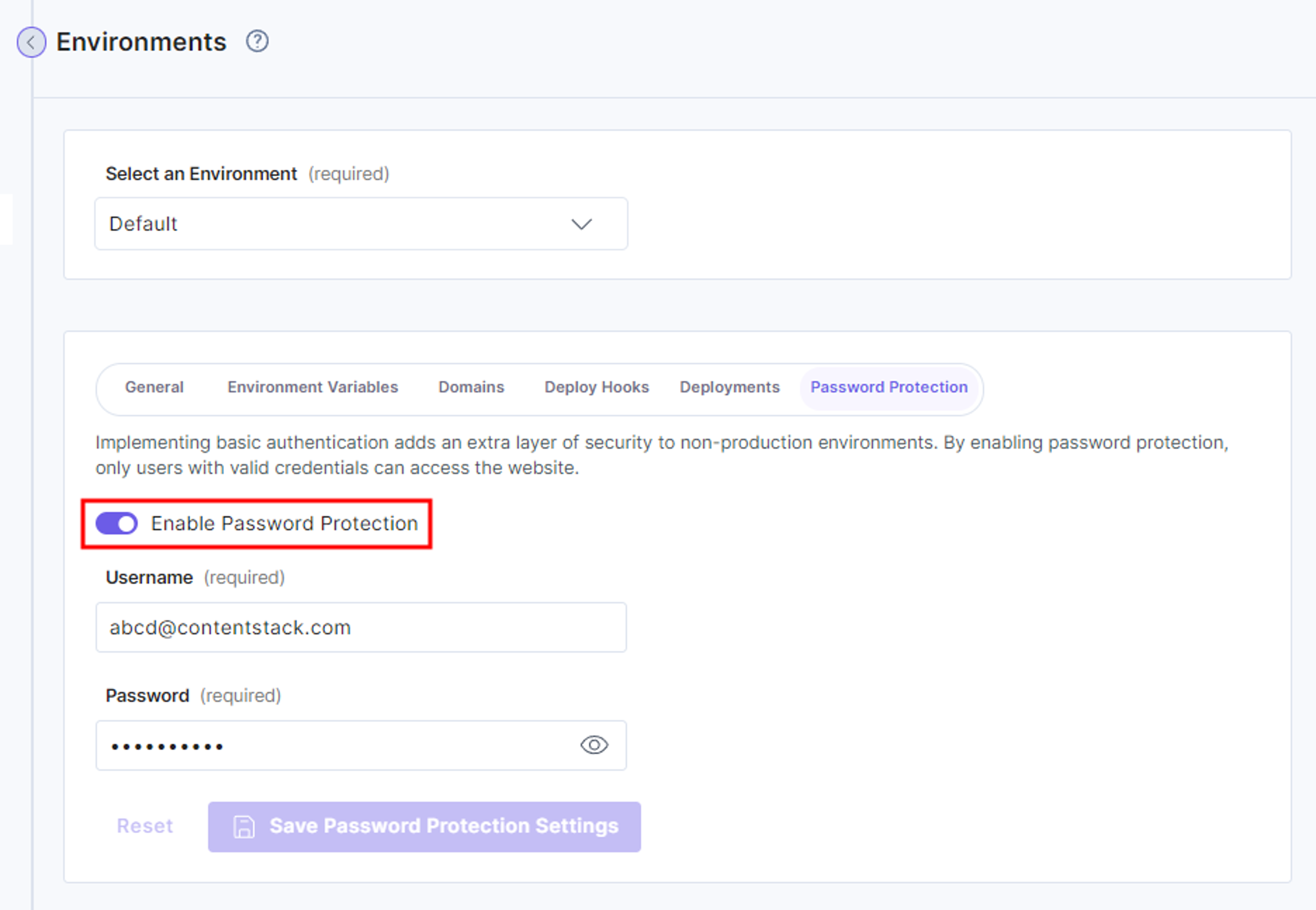This screenshot has width=1316, height=910.
Task: Toggle the Enable Password Protection switch
Action: pyautogui.click(x=117, y=524)
